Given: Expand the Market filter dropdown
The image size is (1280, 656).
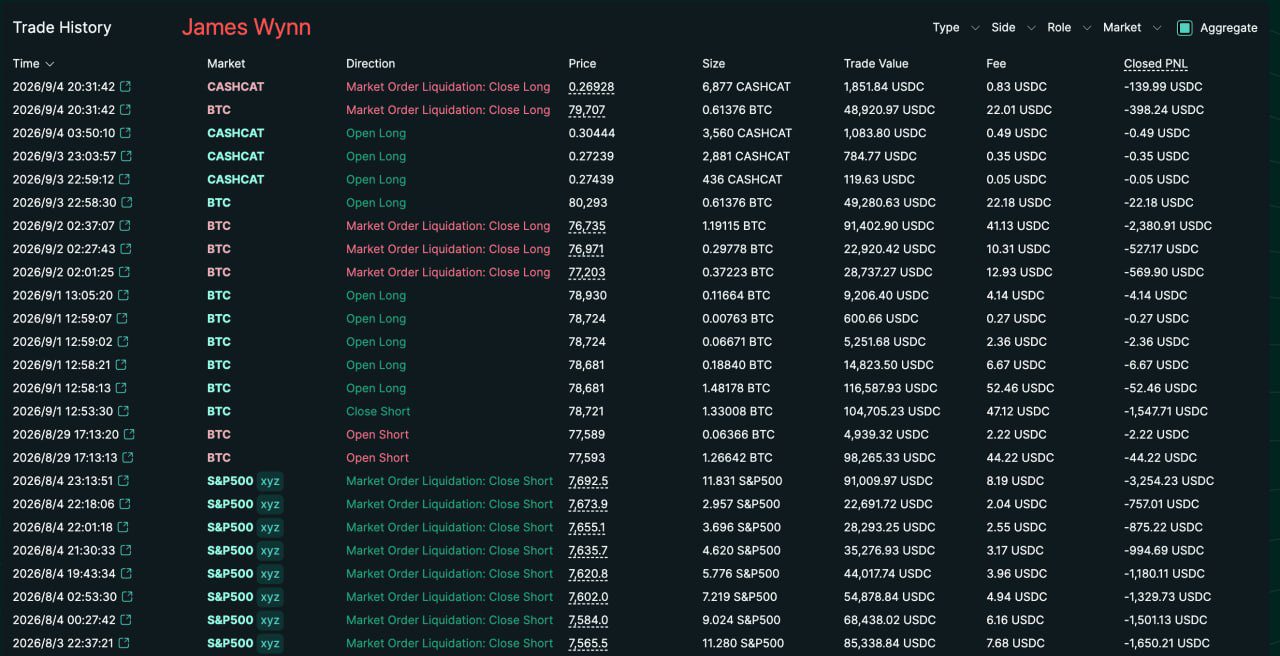Looking at the screenshot, I should (1132, 28).
